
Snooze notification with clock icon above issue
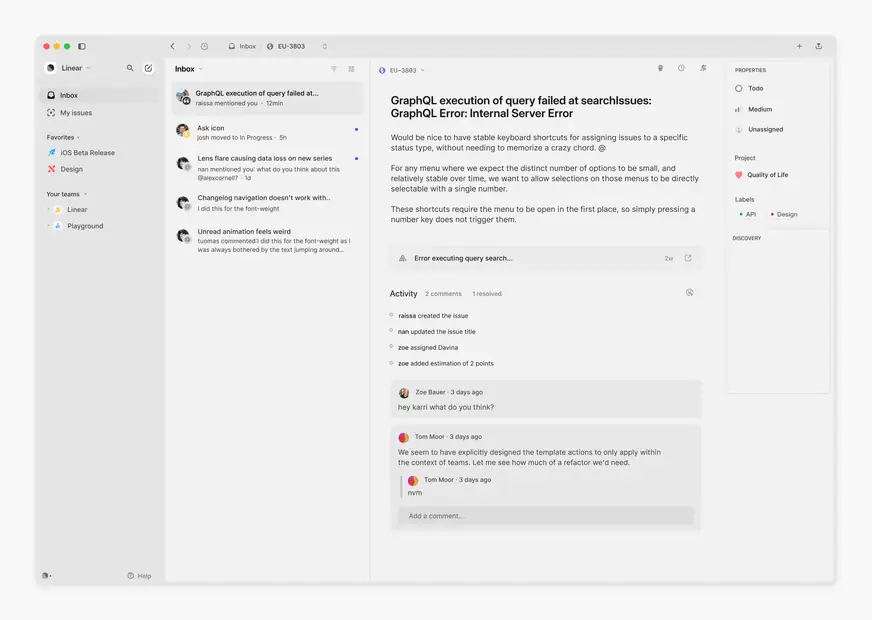click(681, 68)
